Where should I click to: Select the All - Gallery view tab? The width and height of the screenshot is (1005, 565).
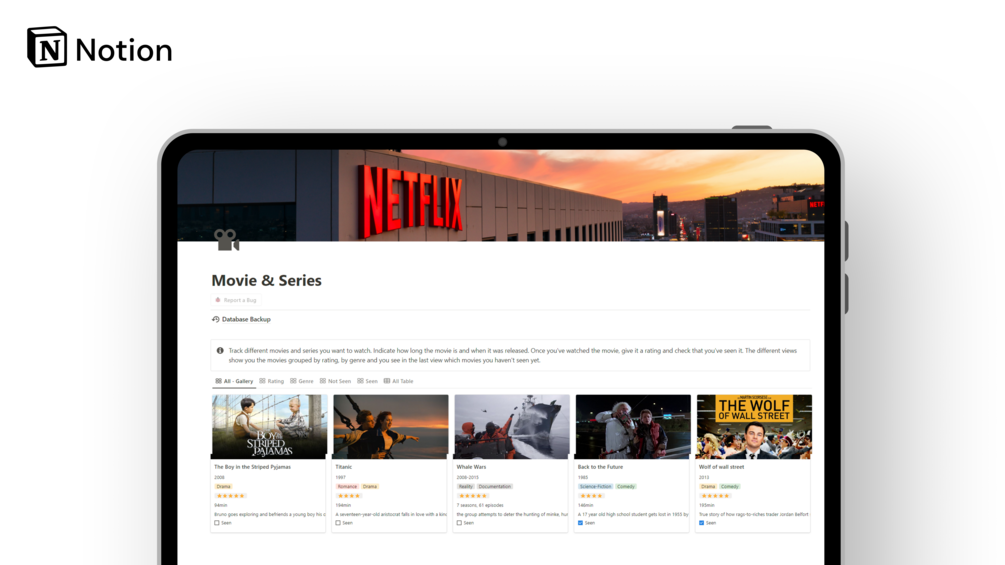234,381
